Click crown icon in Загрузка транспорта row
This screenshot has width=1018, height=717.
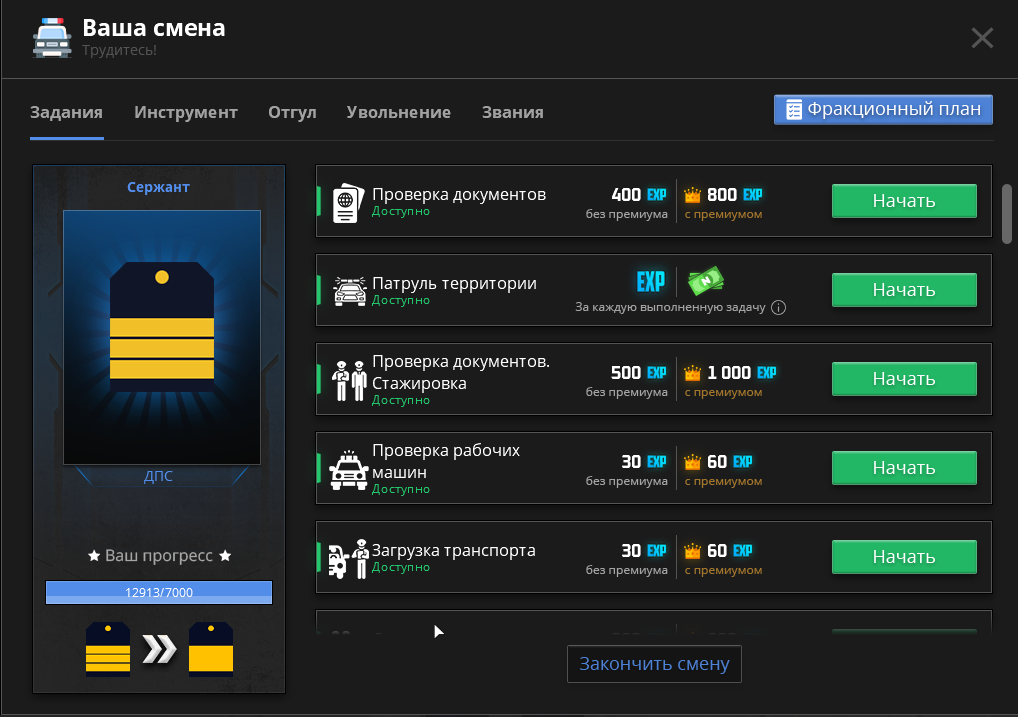(693, 551)
